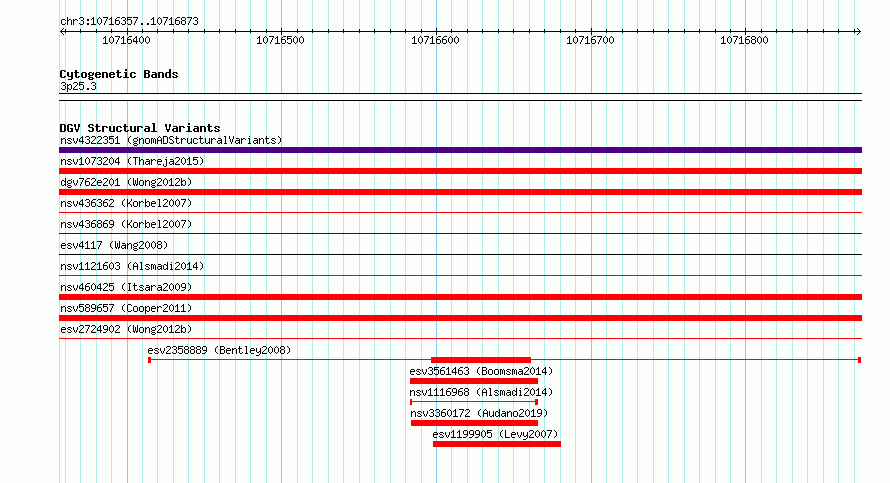Screen dimensions: 890x483
Task: Open the dgv762e201 Wong2012b variant bar
Action: pos(460,192)
